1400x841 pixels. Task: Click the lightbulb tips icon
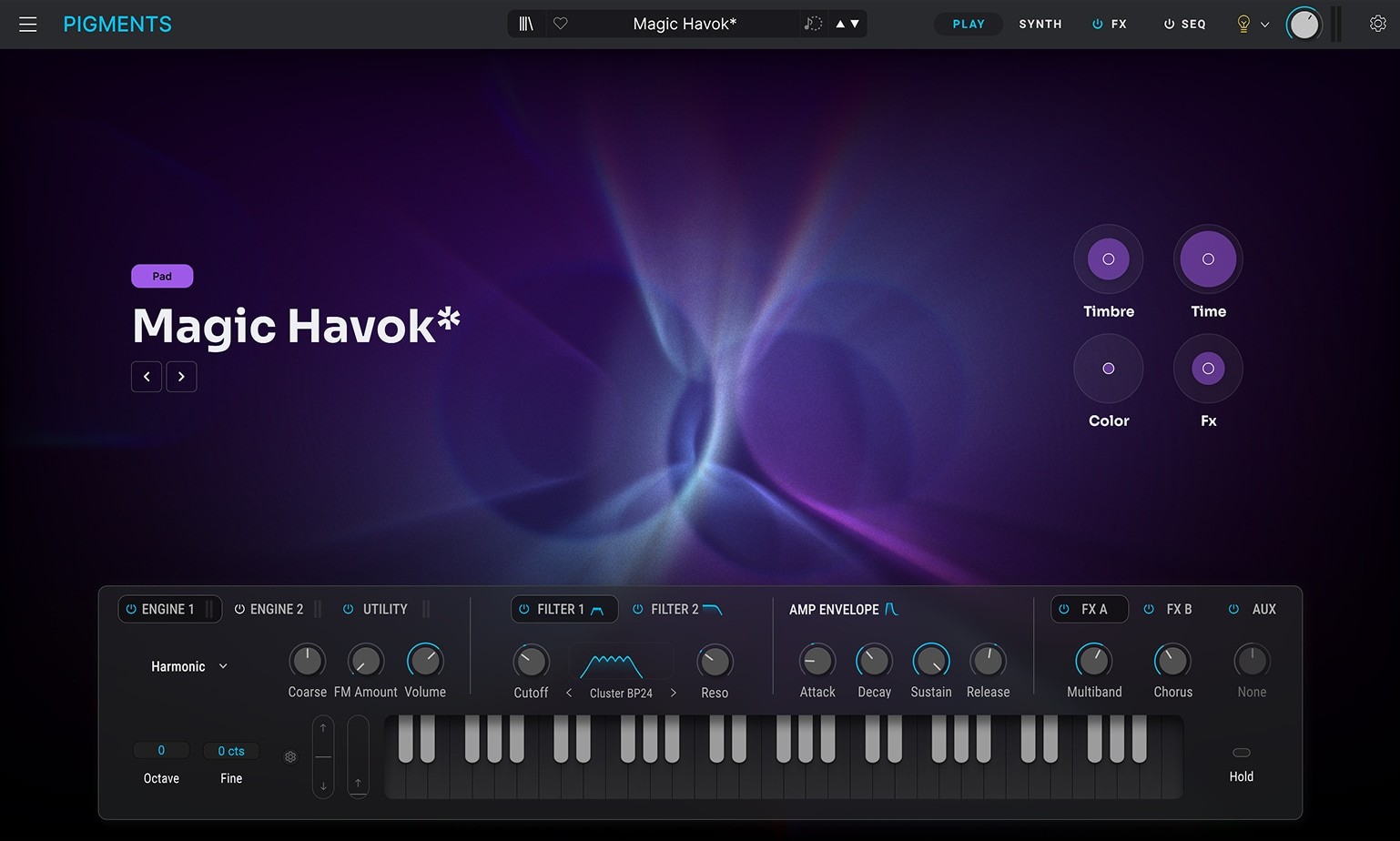coord(1243,25)
